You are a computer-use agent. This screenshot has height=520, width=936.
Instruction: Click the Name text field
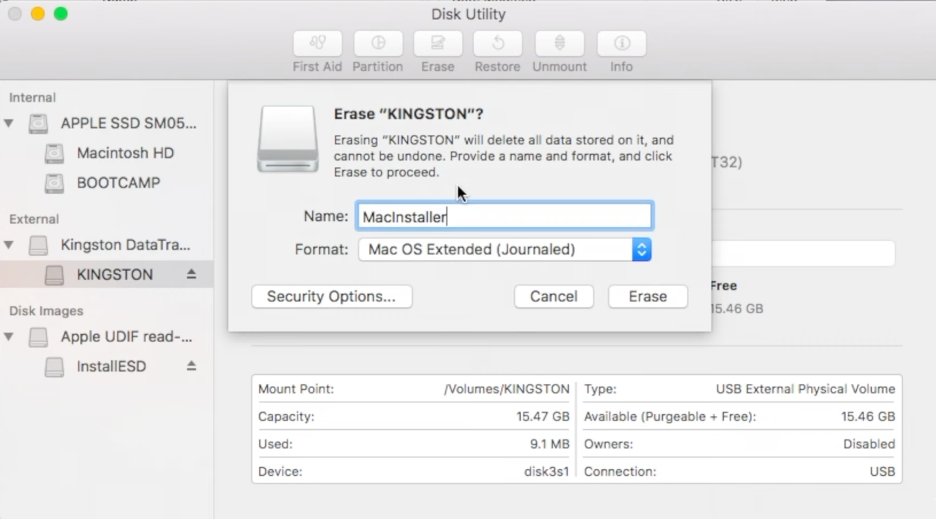coord(504,216)
